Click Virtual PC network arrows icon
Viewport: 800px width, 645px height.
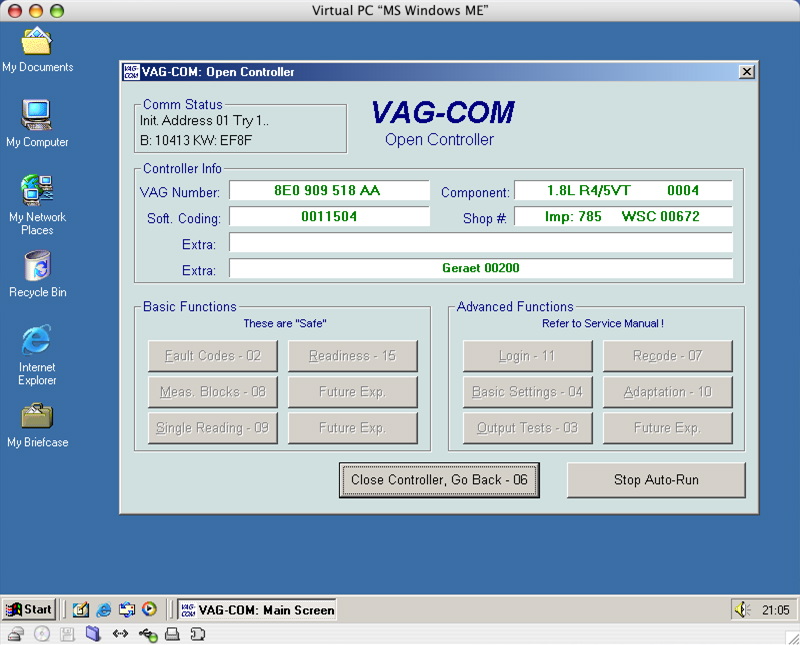pyautogui.click(x=120, y=634)
